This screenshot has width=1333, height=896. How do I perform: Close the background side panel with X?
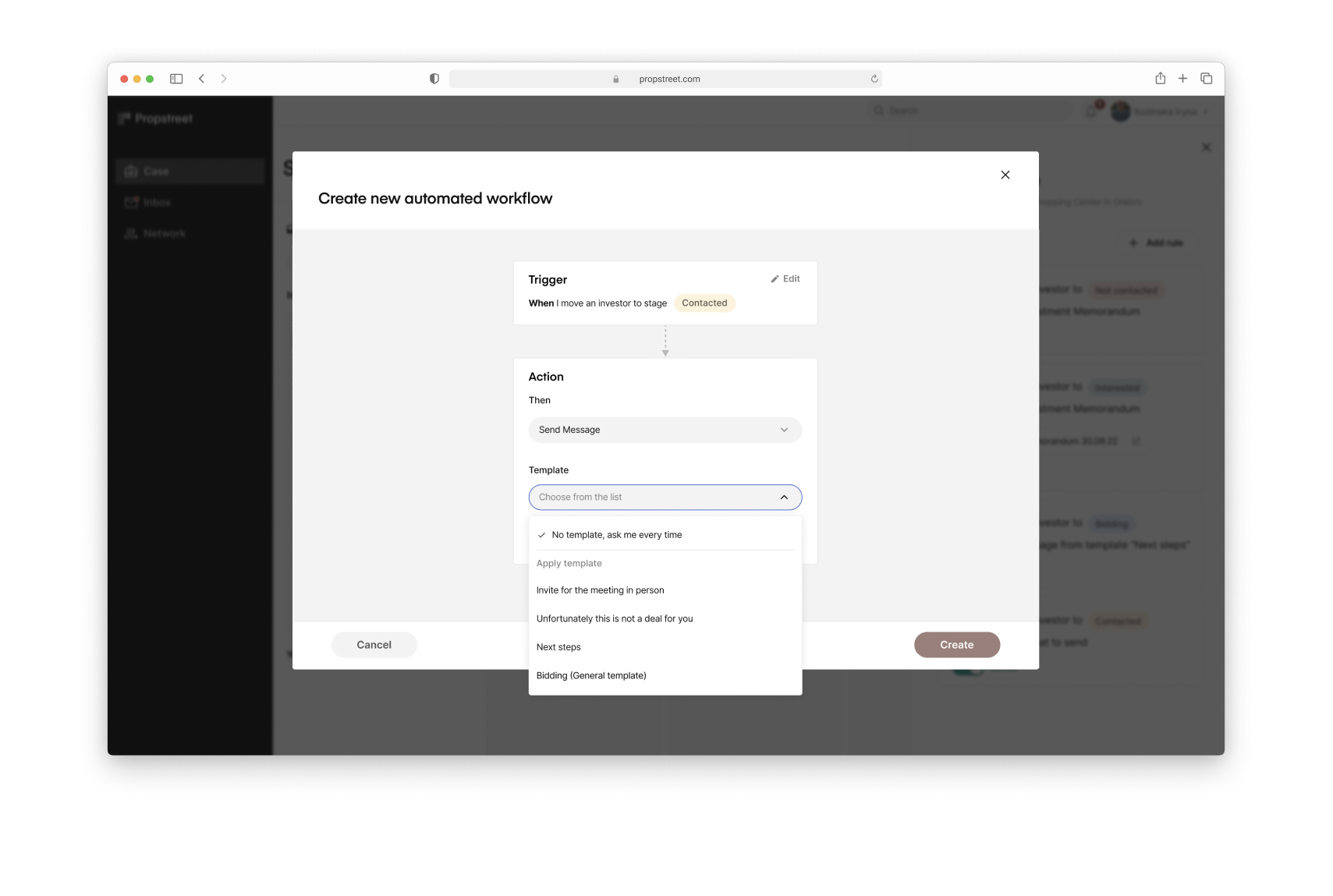[1207, 147]
